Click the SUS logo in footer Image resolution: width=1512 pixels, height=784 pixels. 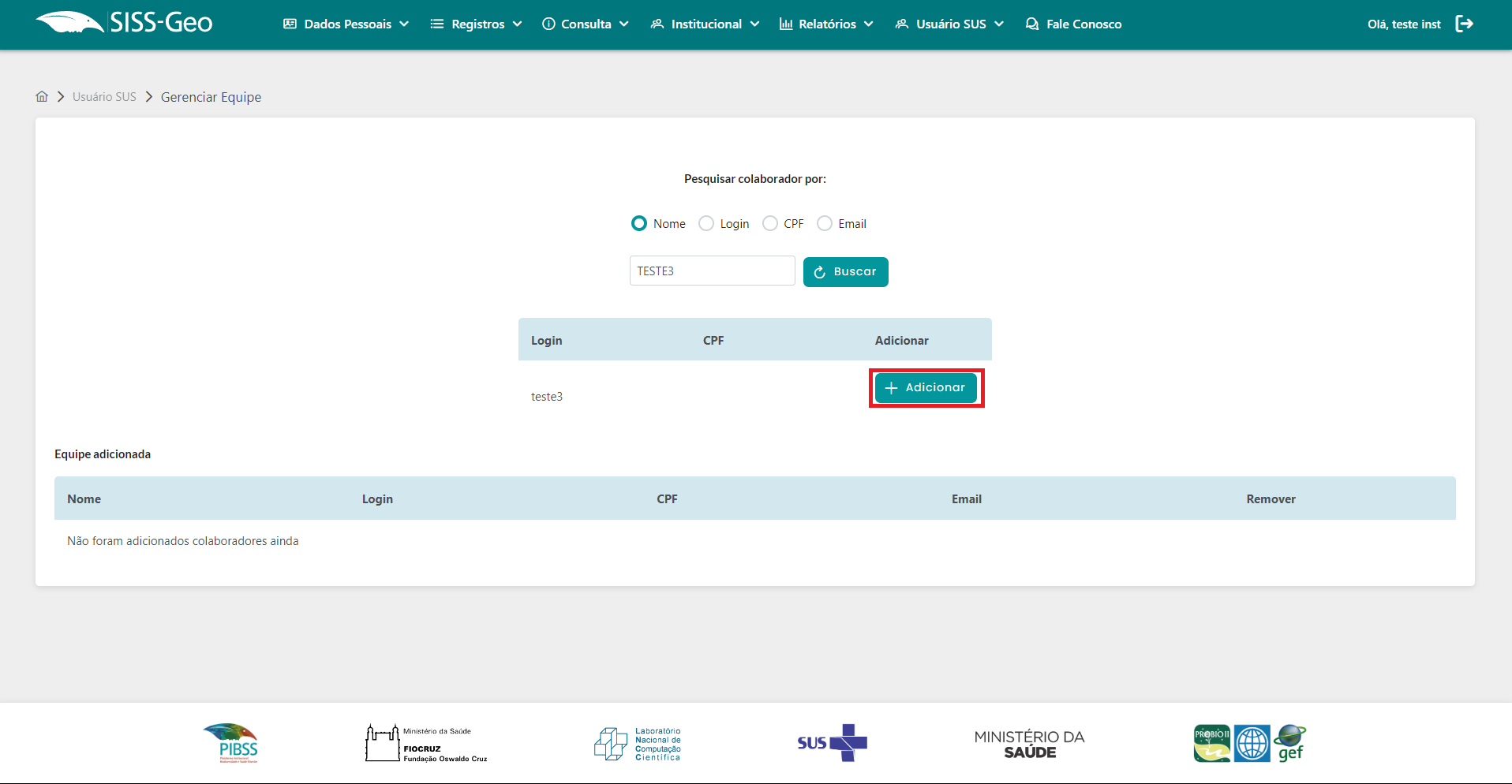pyautogui.click(x=832, y=743)
